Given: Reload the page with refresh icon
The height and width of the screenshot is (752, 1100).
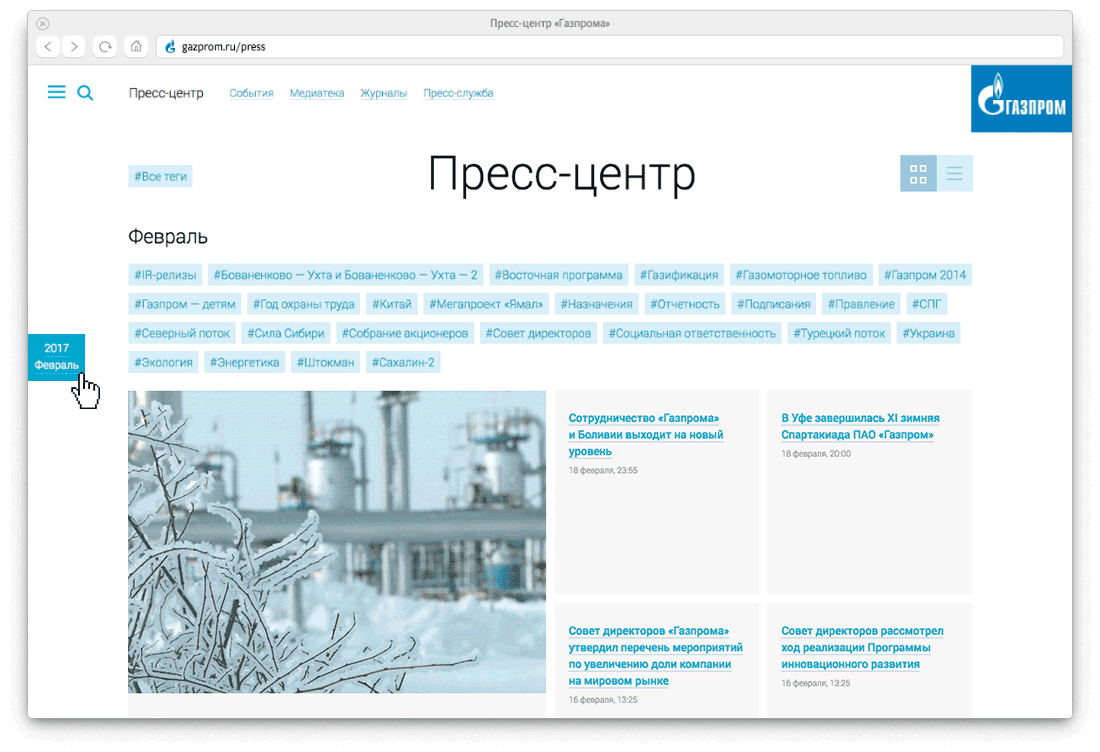Looking at the screenshot, I should pyautogui.click(x=105, y=46).
